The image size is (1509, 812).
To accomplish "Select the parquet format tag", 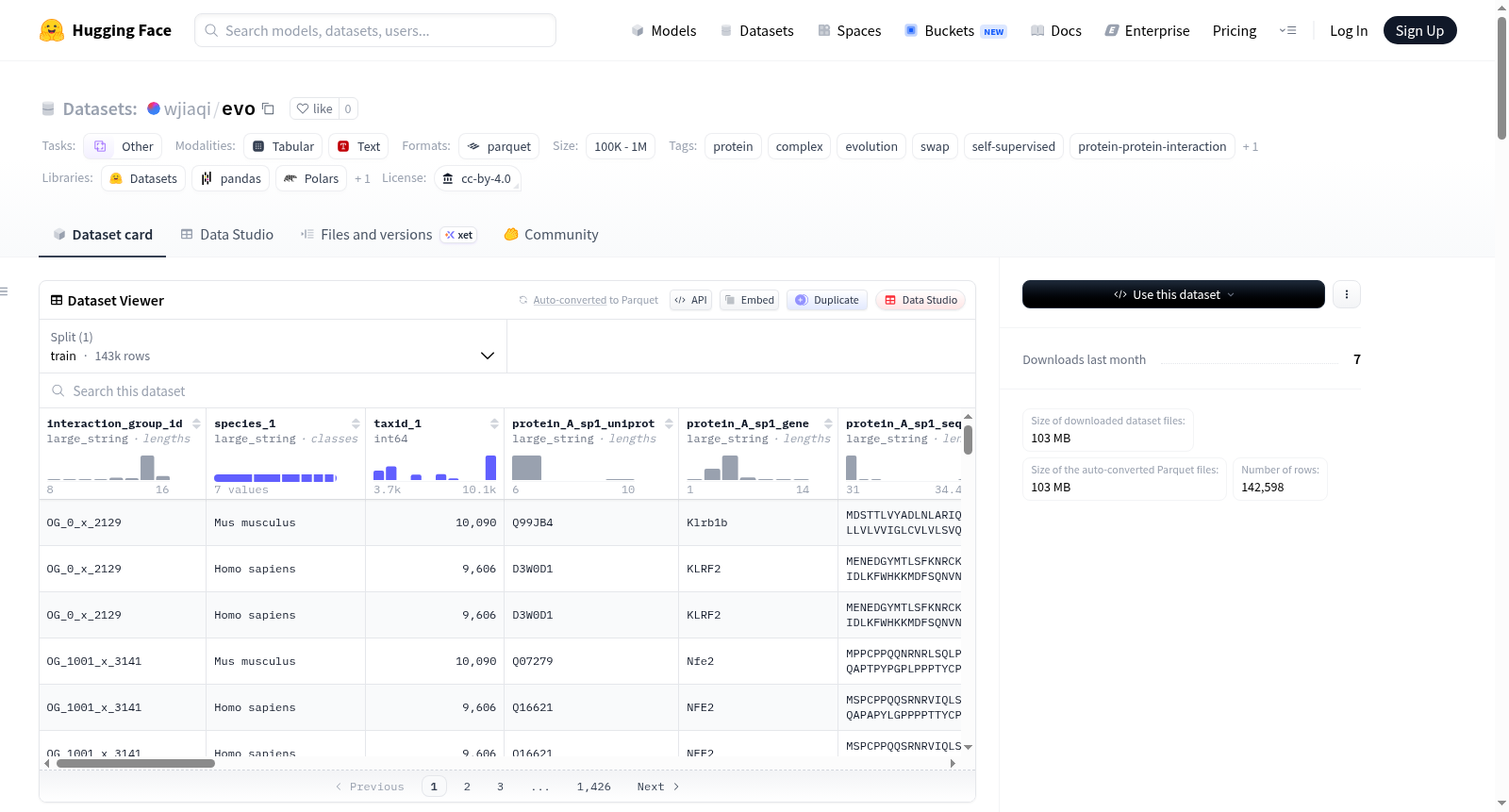I will coord(499,146).
